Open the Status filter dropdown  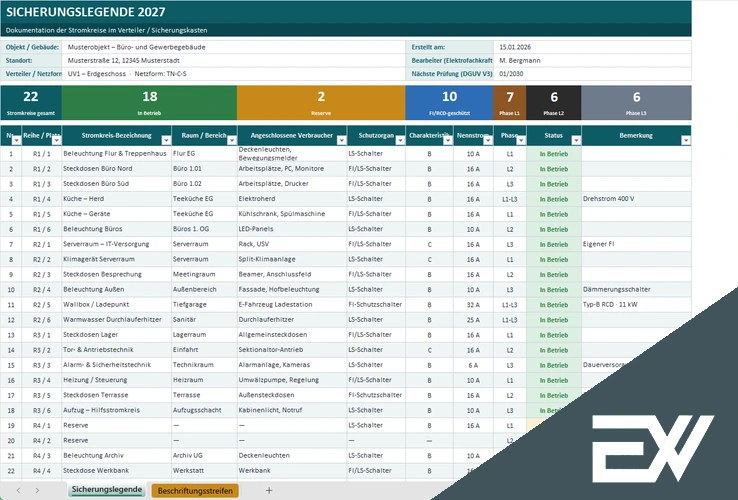576,140
